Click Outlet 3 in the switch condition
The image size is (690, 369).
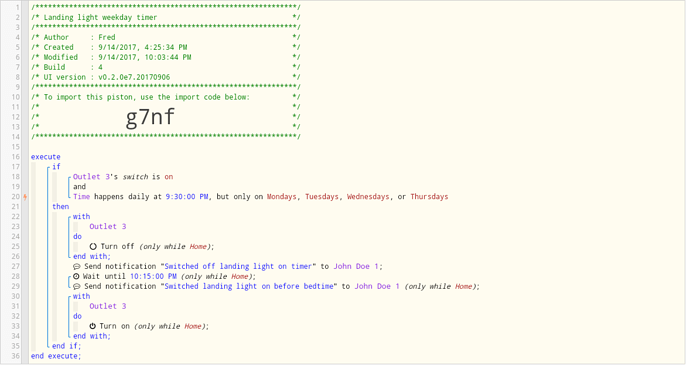pyautogui.click(x=92, y=177)
